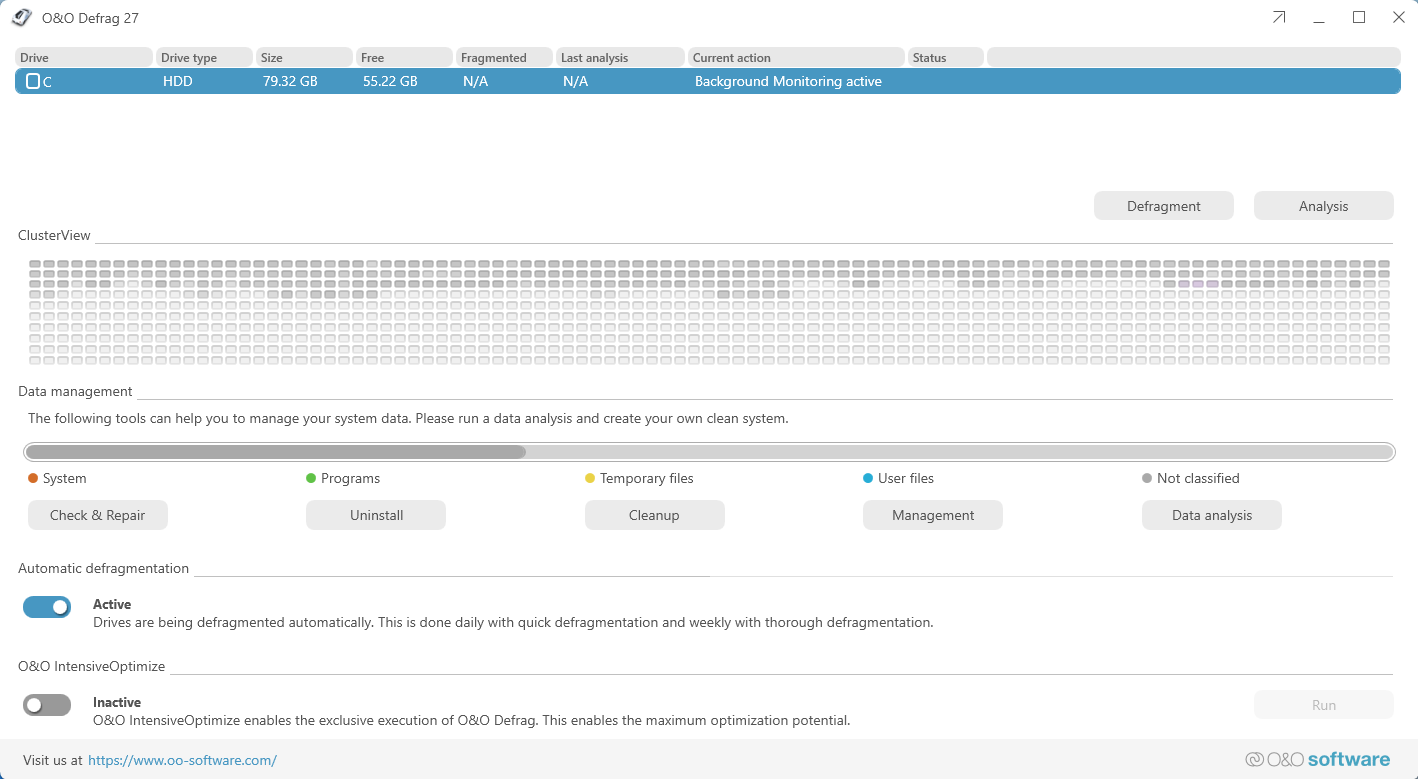This screenshot has height=779, width=1418.
Task: Maximize the O&O Defrag window
Action: [1359, 17]
